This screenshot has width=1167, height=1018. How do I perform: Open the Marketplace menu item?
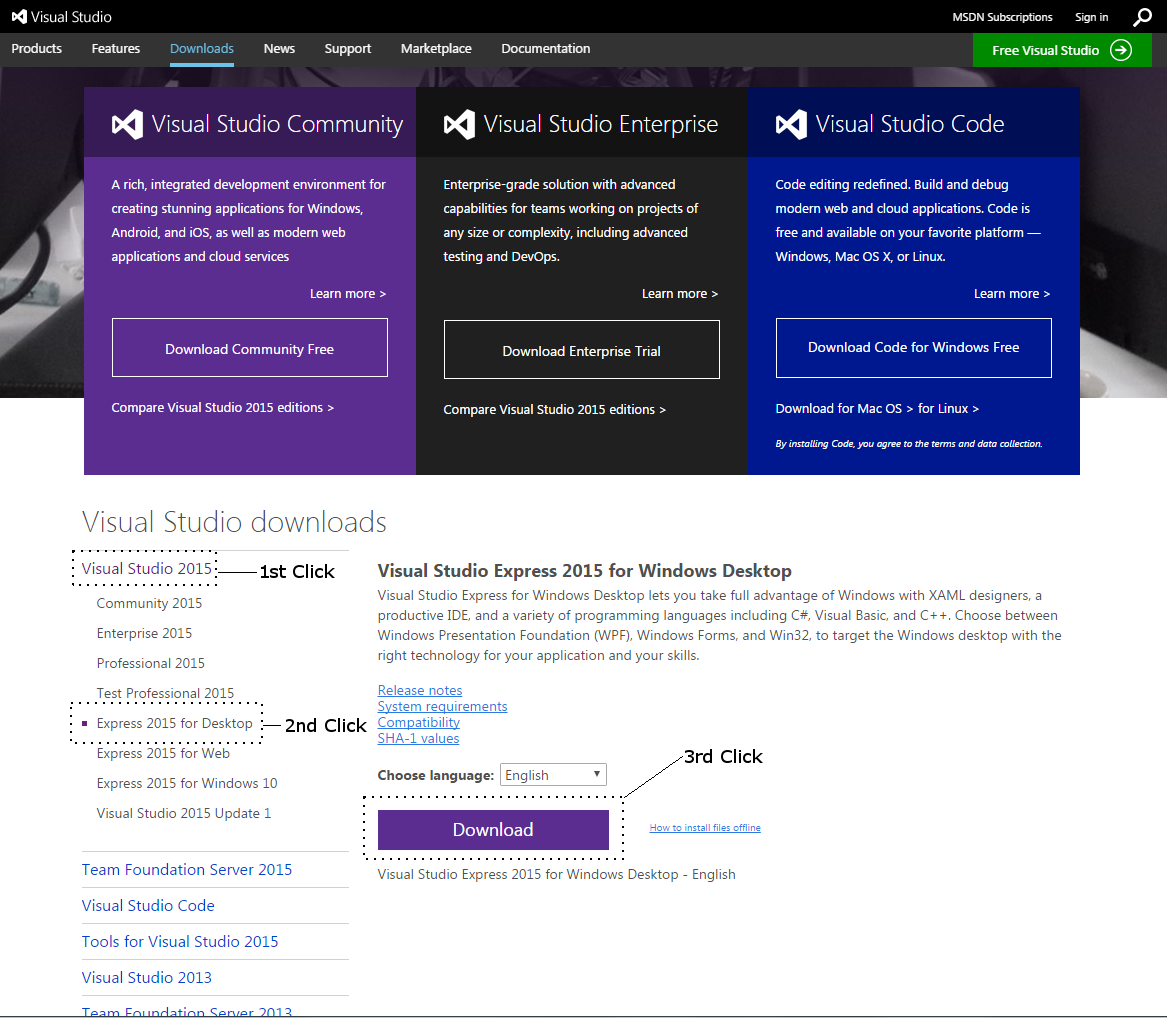click(436, 48)
